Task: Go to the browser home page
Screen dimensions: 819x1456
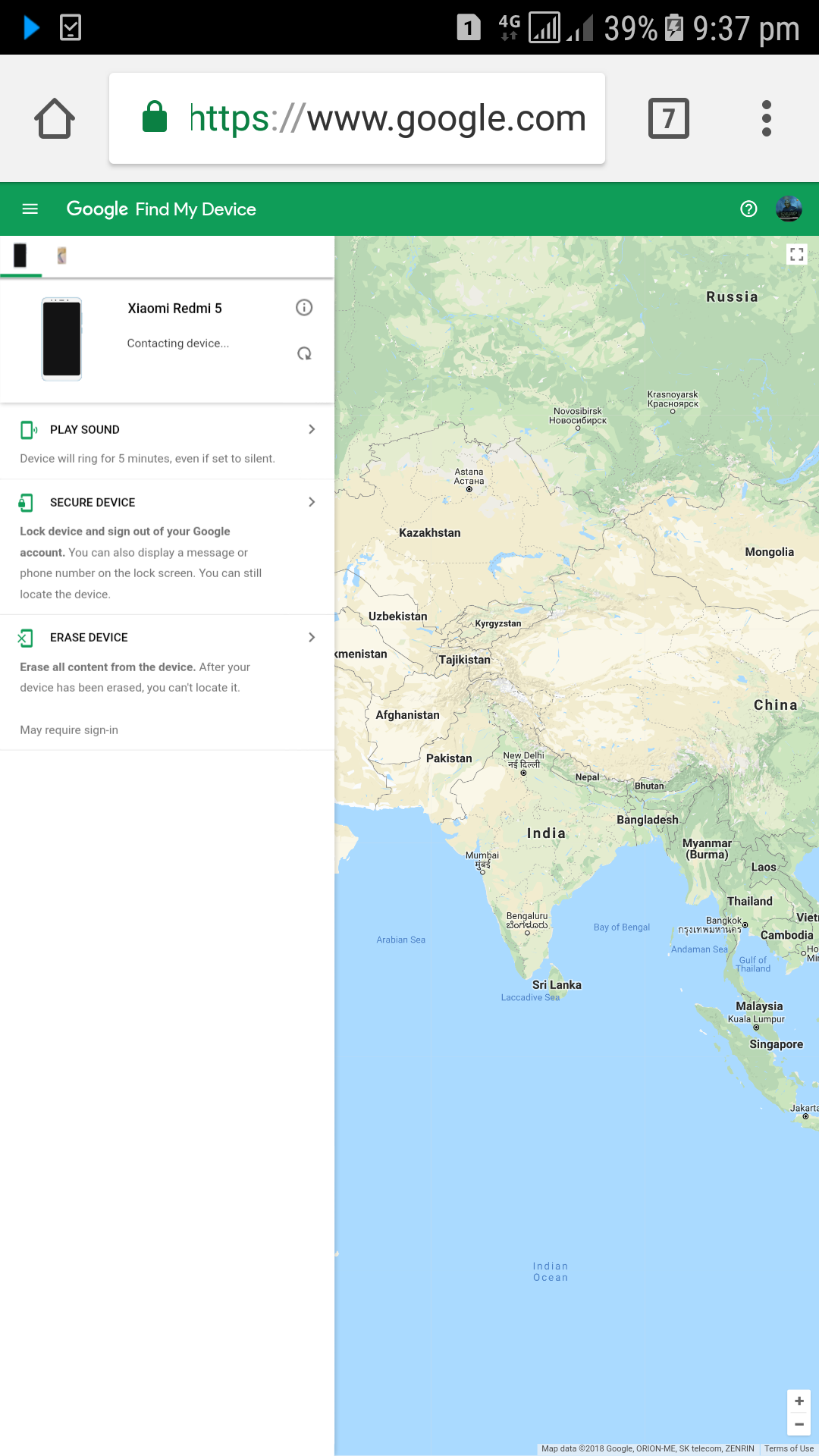Action: pyautogui.click(x=55, y=118)
